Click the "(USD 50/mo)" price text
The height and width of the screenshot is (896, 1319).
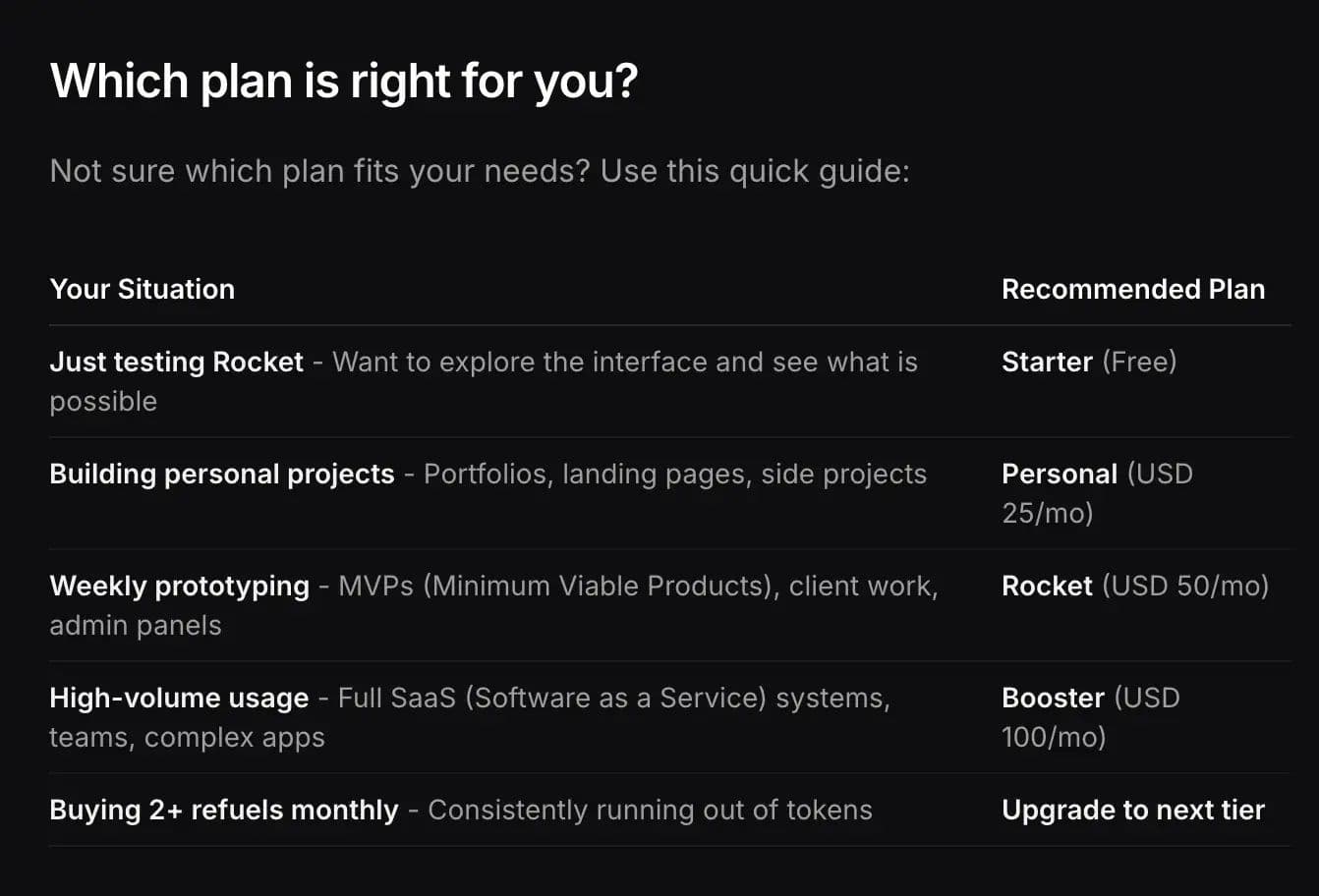[x=1185, y=586]
